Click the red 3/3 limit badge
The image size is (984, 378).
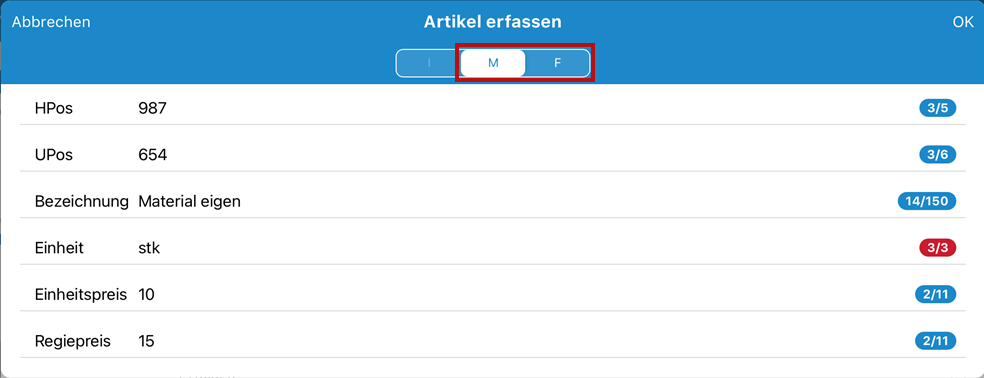(938, 248)
